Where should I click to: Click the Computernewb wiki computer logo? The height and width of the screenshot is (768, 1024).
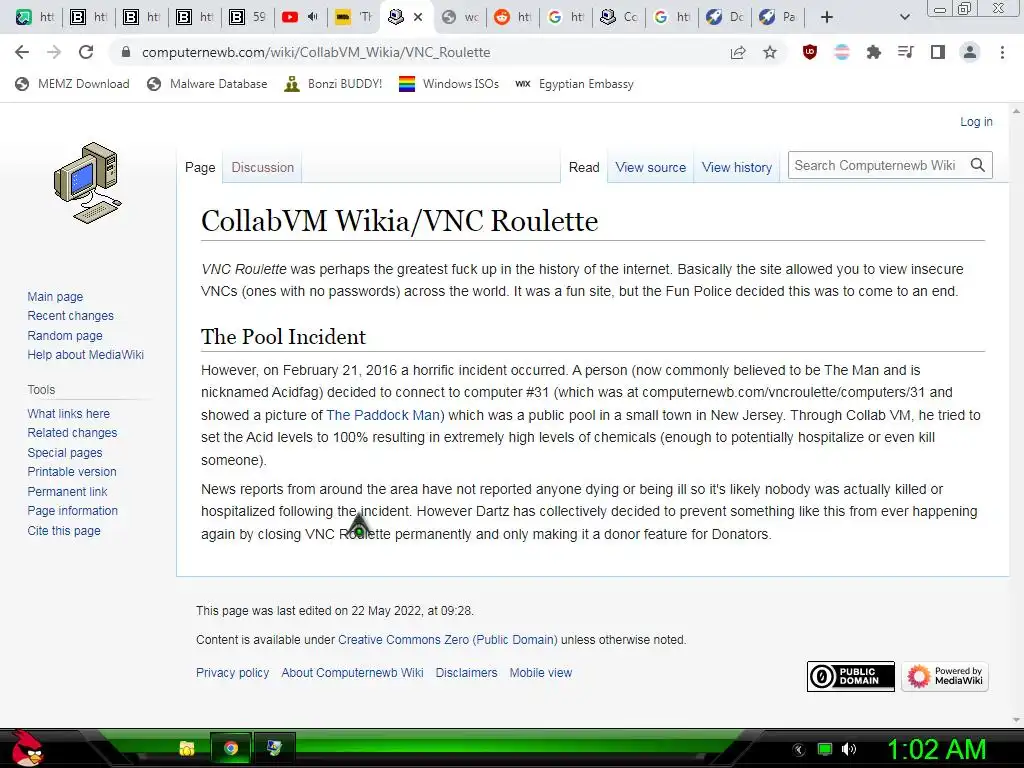pos(88,183)
